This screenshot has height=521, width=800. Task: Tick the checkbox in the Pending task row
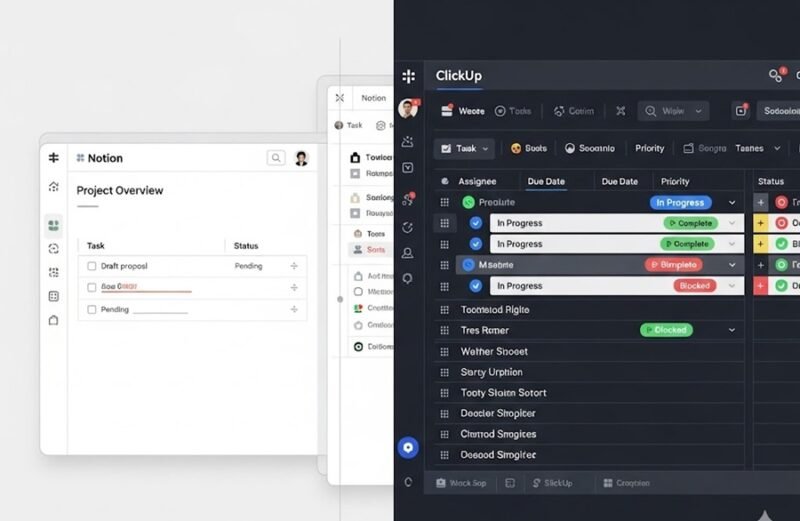tap(92, 309)
